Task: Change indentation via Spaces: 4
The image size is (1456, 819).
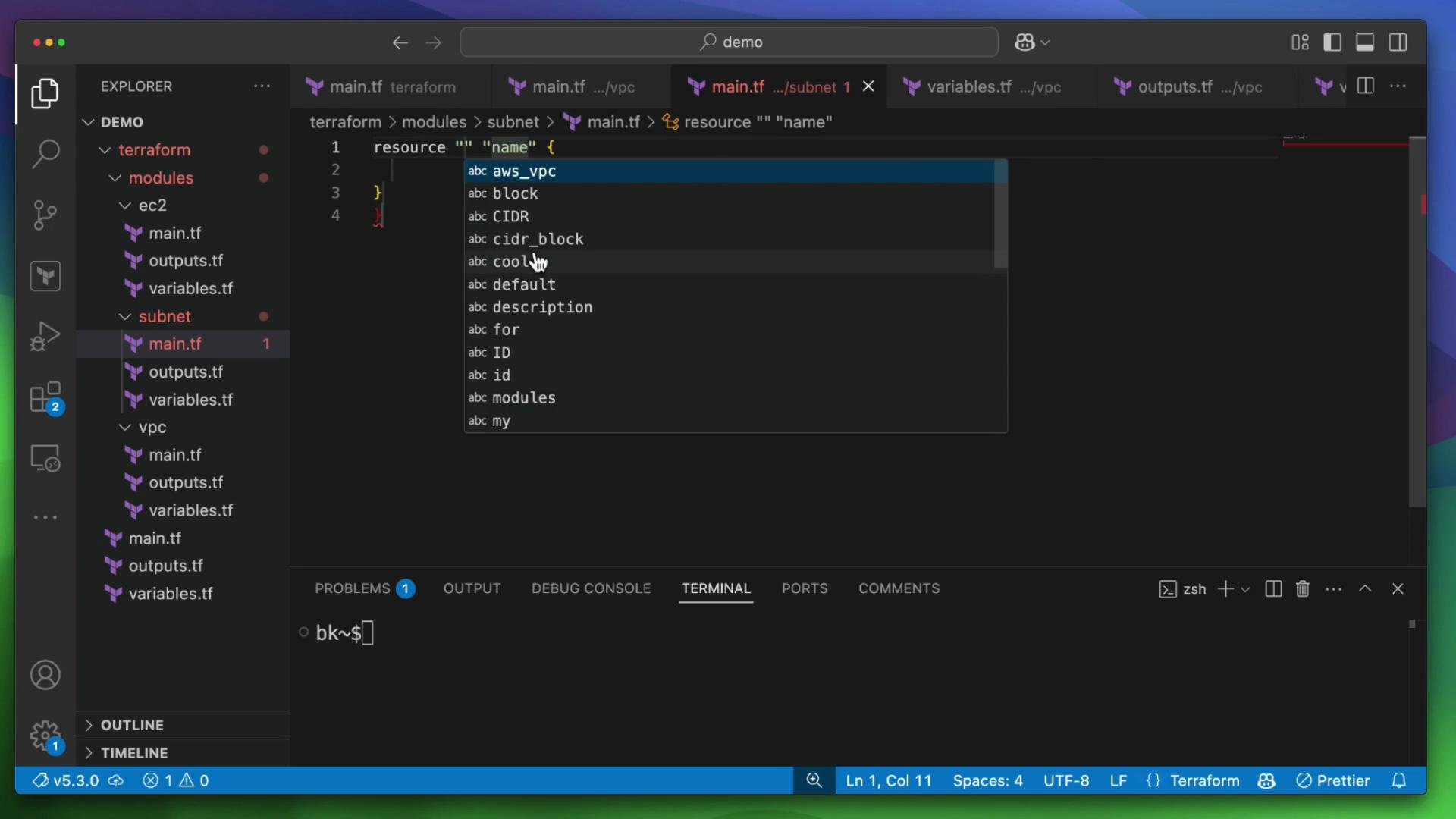Action: [x=987, y=780]
